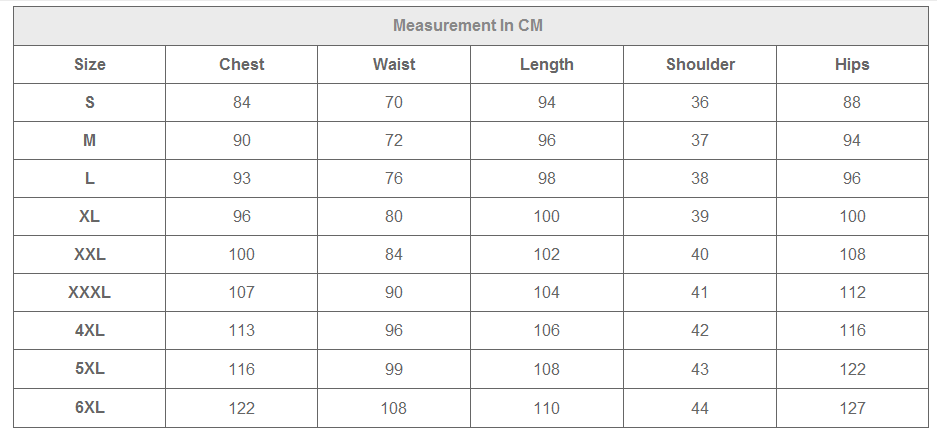Select shoulder value 39 for size XL
Screen dimensions: 937x437
pyautogui.click(x=700, y=216)
